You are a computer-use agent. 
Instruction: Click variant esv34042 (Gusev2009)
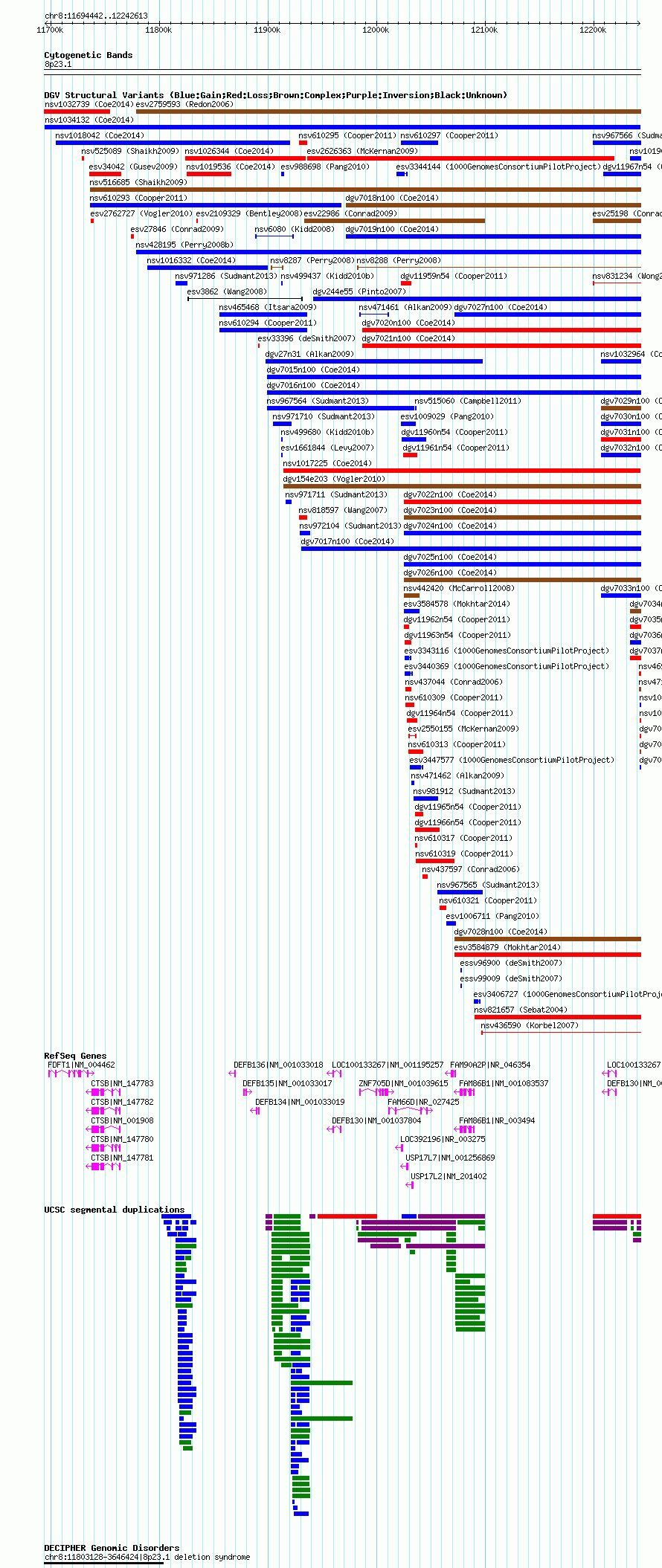133,167
